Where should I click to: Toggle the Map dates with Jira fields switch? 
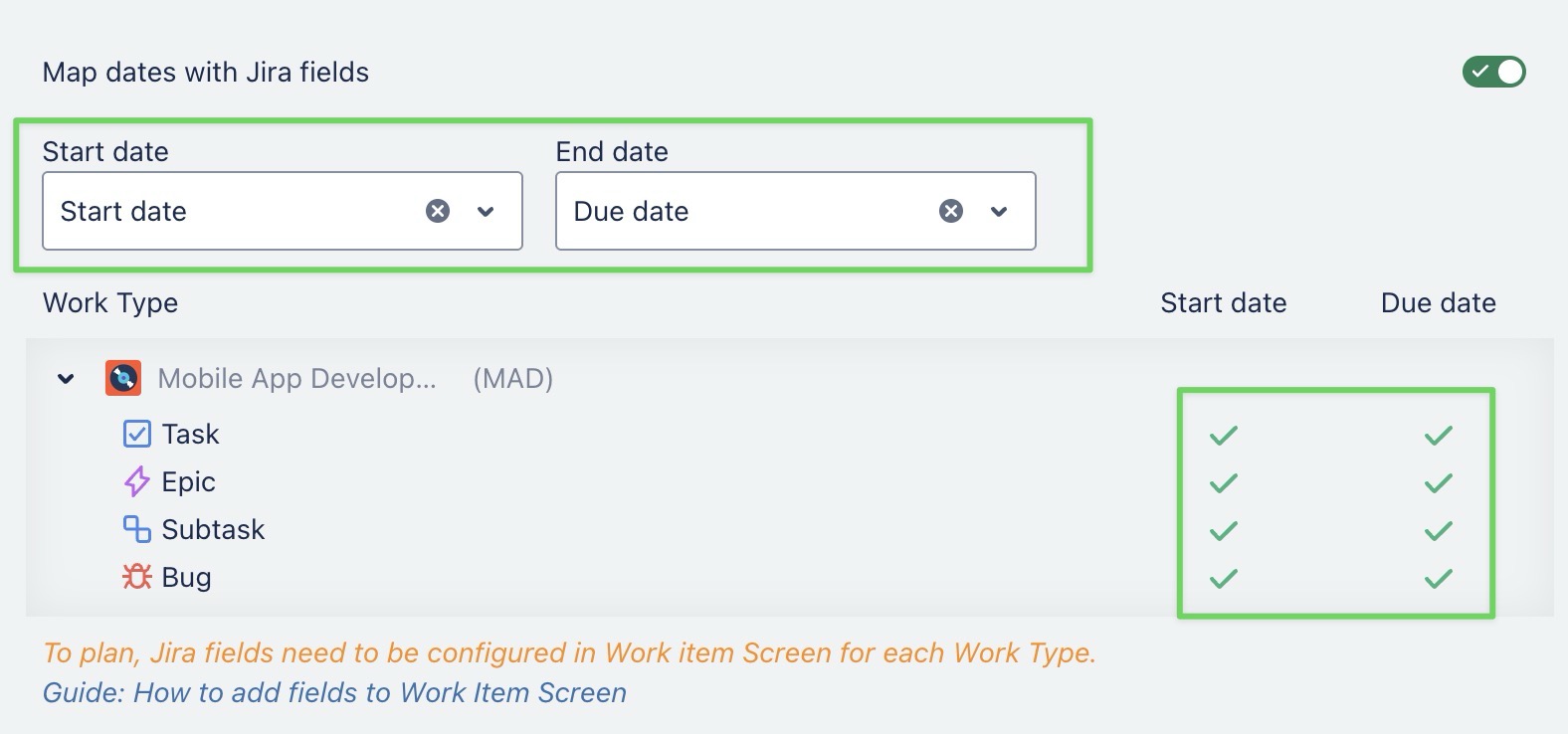tap(1493, 72)
